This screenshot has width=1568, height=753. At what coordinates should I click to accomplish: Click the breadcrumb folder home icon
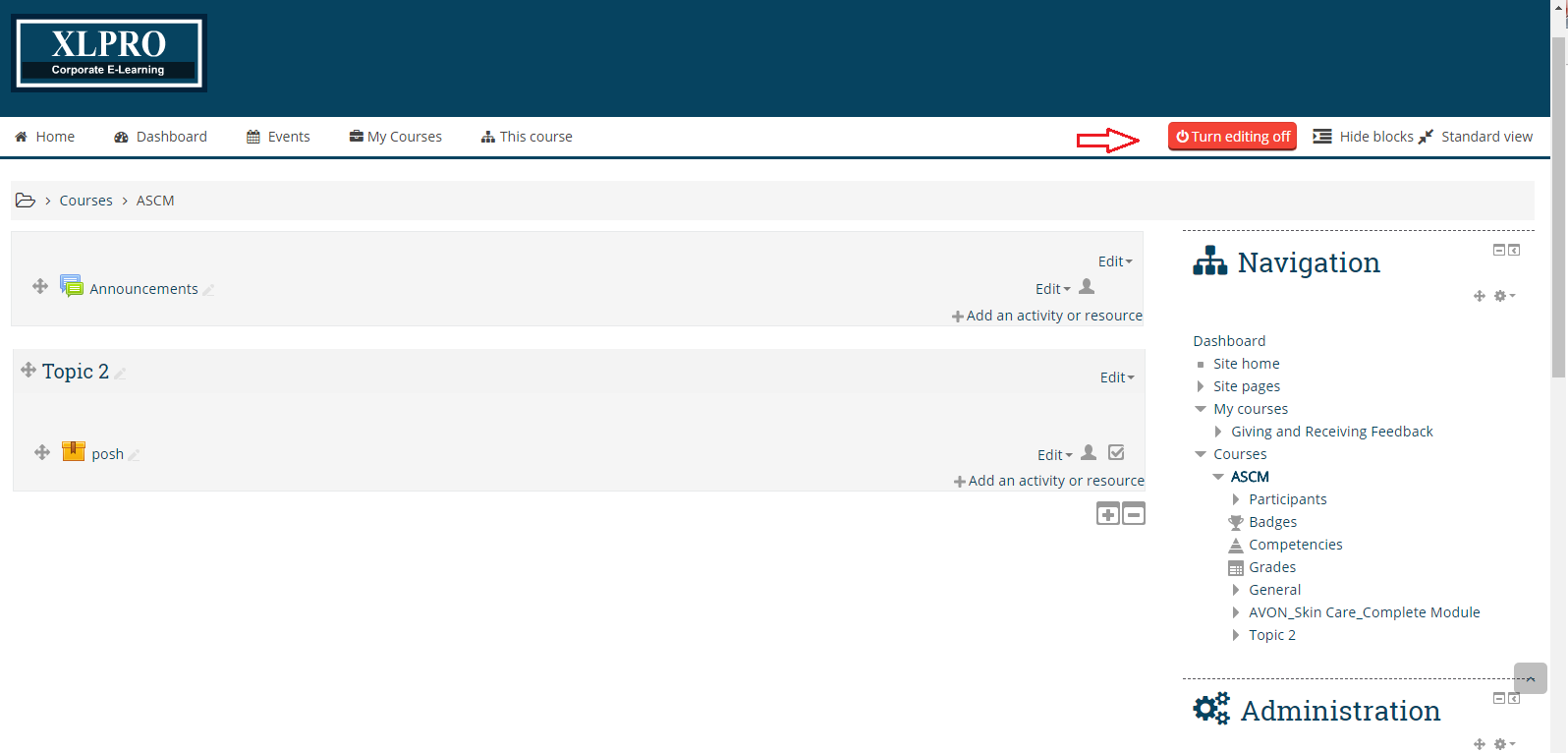[x=26, y=201]
